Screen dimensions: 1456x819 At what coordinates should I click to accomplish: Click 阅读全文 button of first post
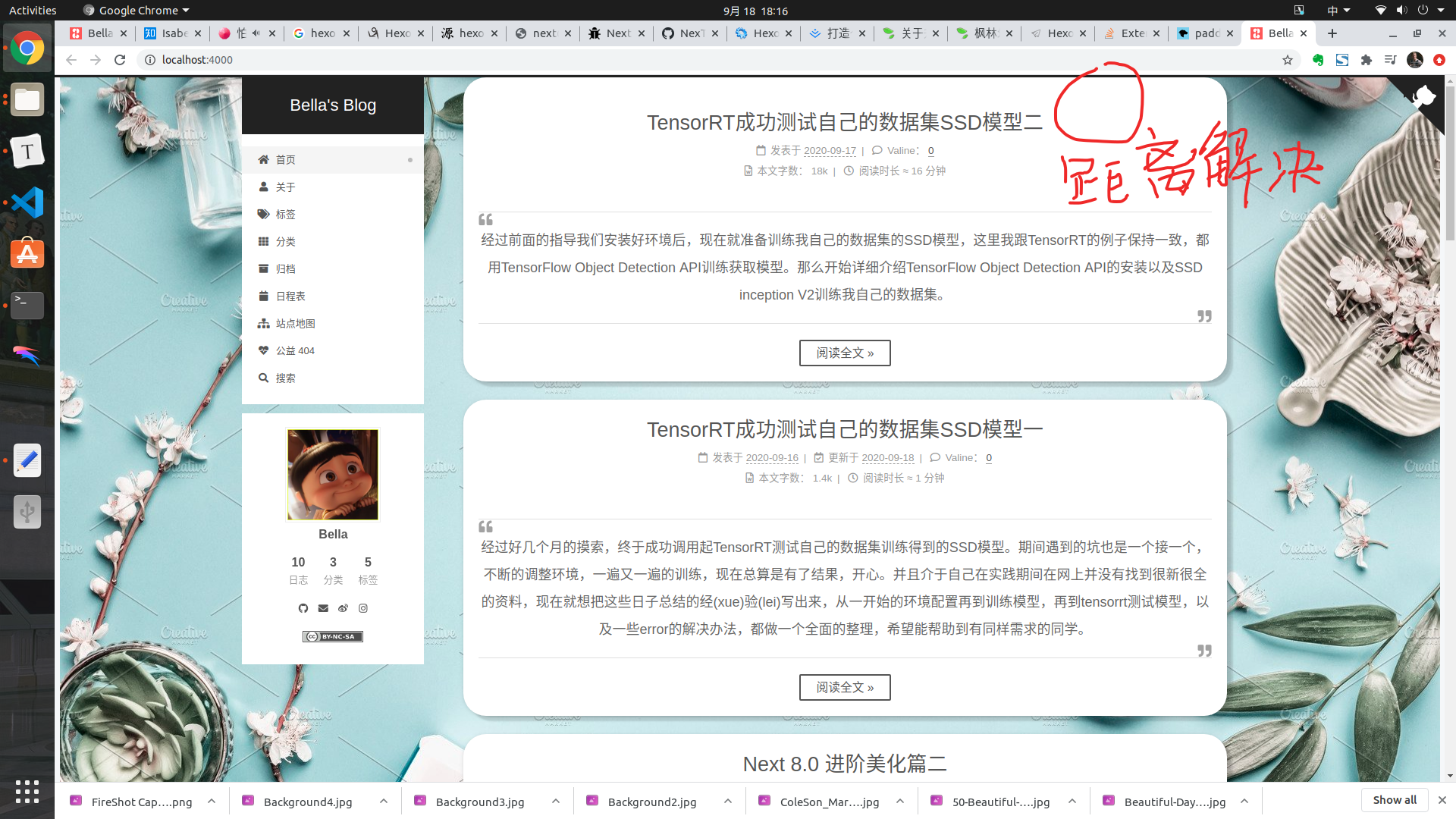tap(845, 353)
